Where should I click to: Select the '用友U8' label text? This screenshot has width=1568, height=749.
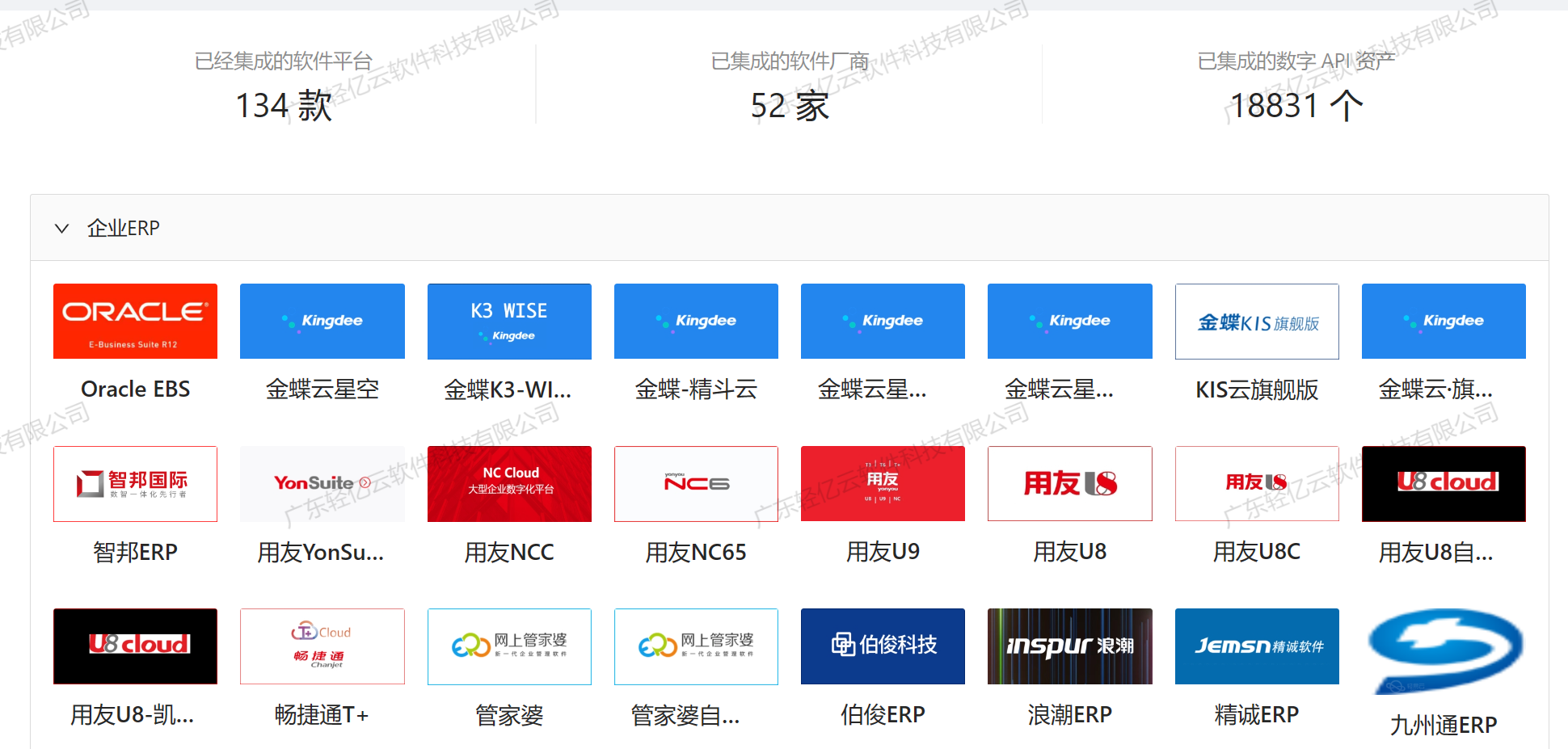(x=1070, y=552)
